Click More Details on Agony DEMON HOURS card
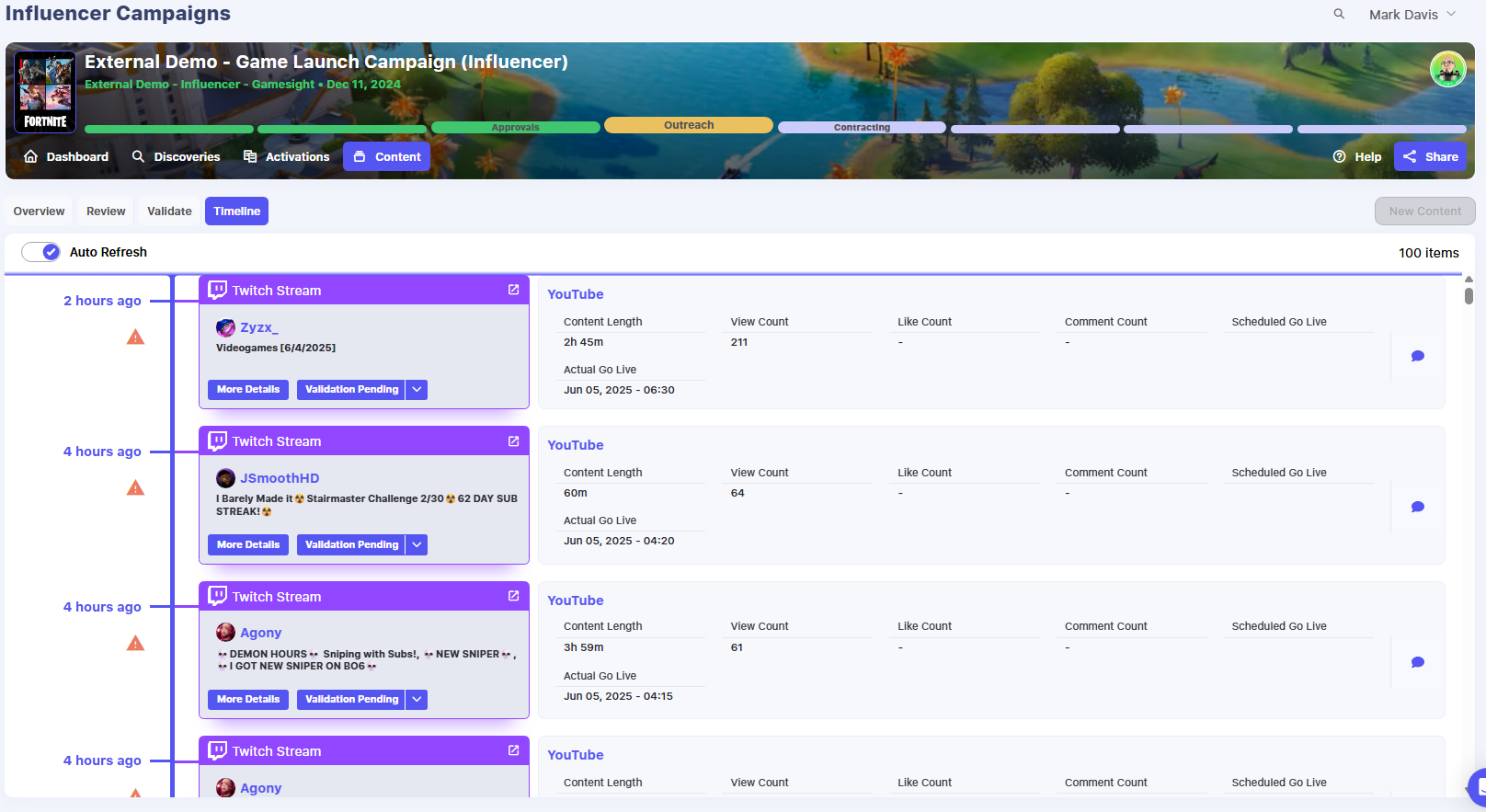This screenshot has width=1486, height=812. [248, 699]
